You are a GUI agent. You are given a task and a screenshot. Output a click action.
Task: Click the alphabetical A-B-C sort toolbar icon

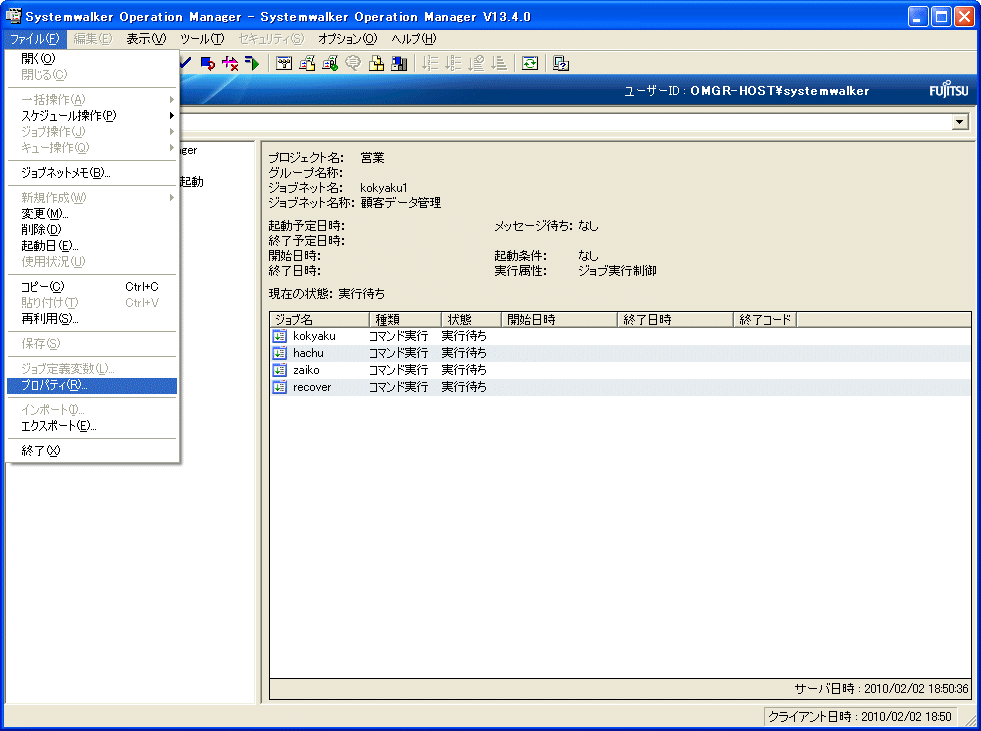pyautogui.click(x=454, y=63)
